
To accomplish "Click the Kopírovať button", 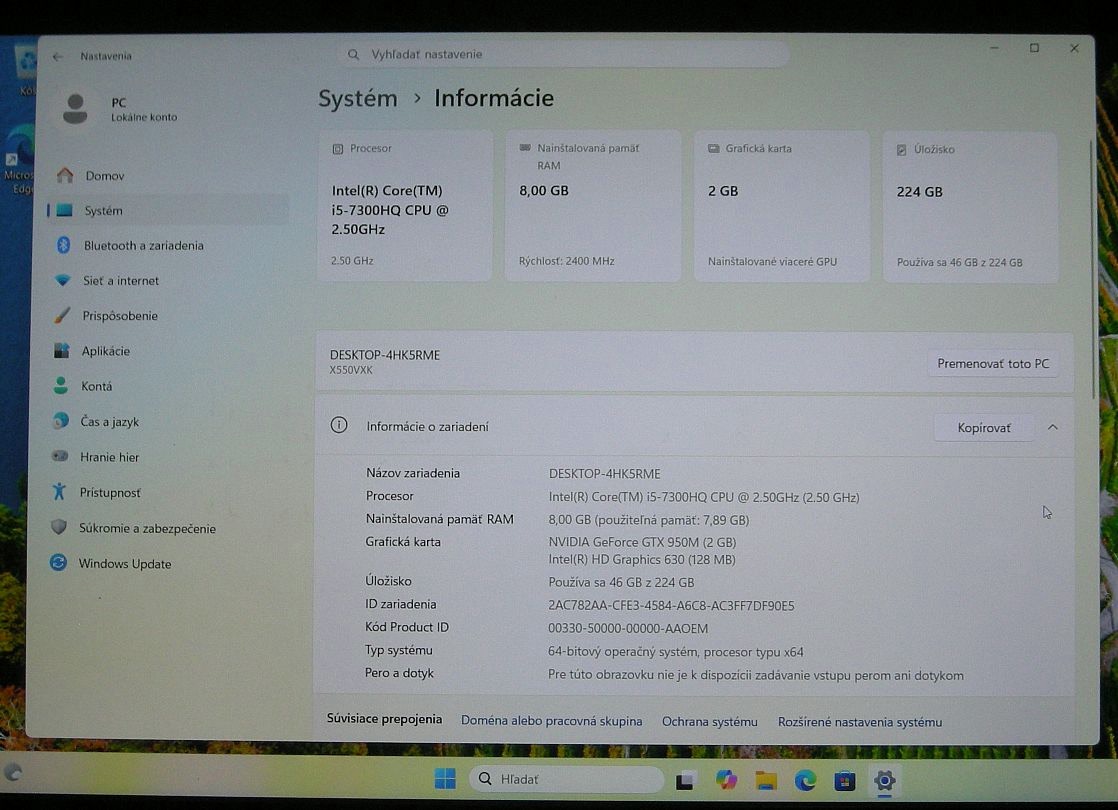I will point(984,428).
